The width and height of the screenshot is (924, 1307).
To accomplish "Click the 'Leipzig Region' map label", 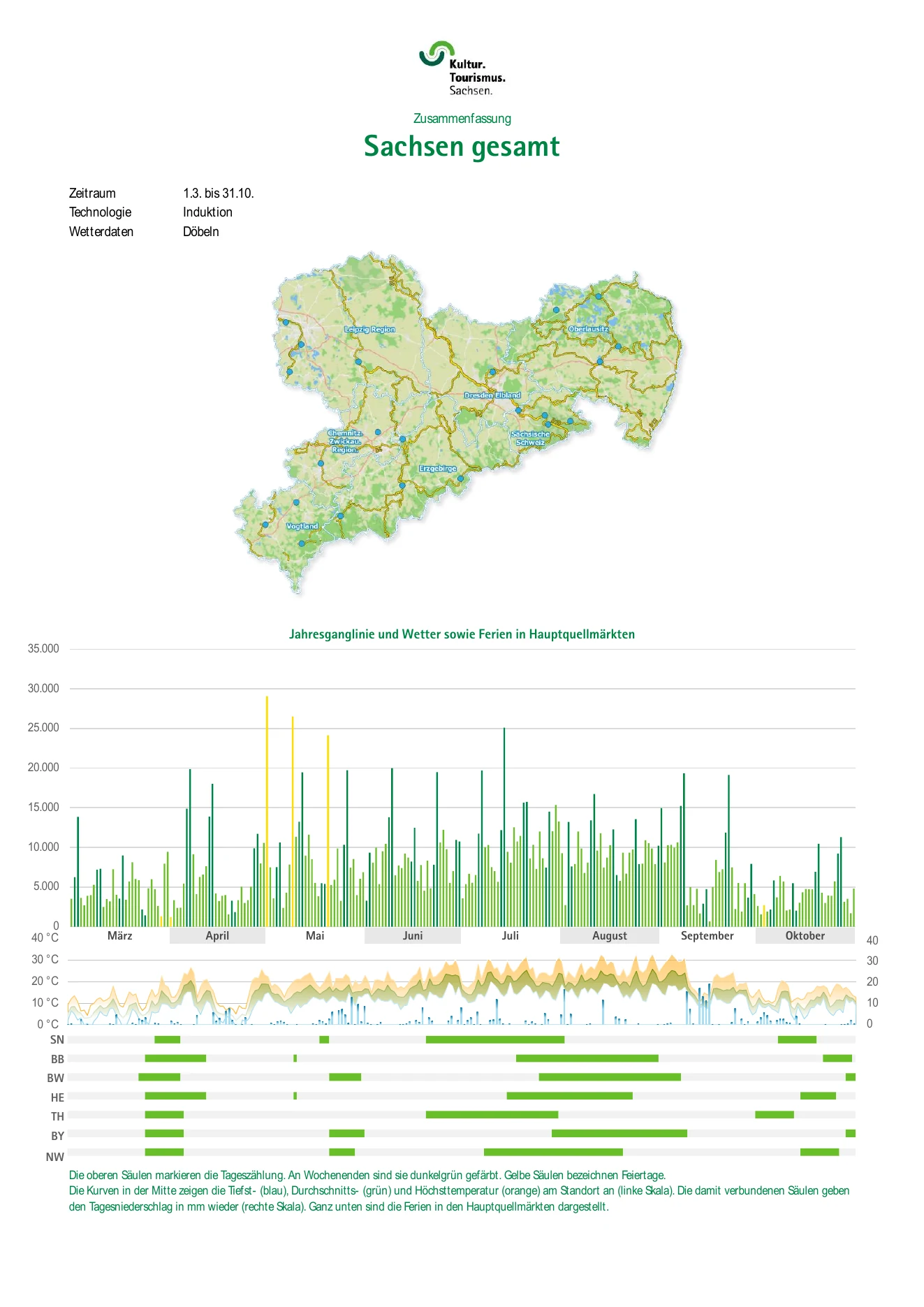I will [x=369, y=329].
